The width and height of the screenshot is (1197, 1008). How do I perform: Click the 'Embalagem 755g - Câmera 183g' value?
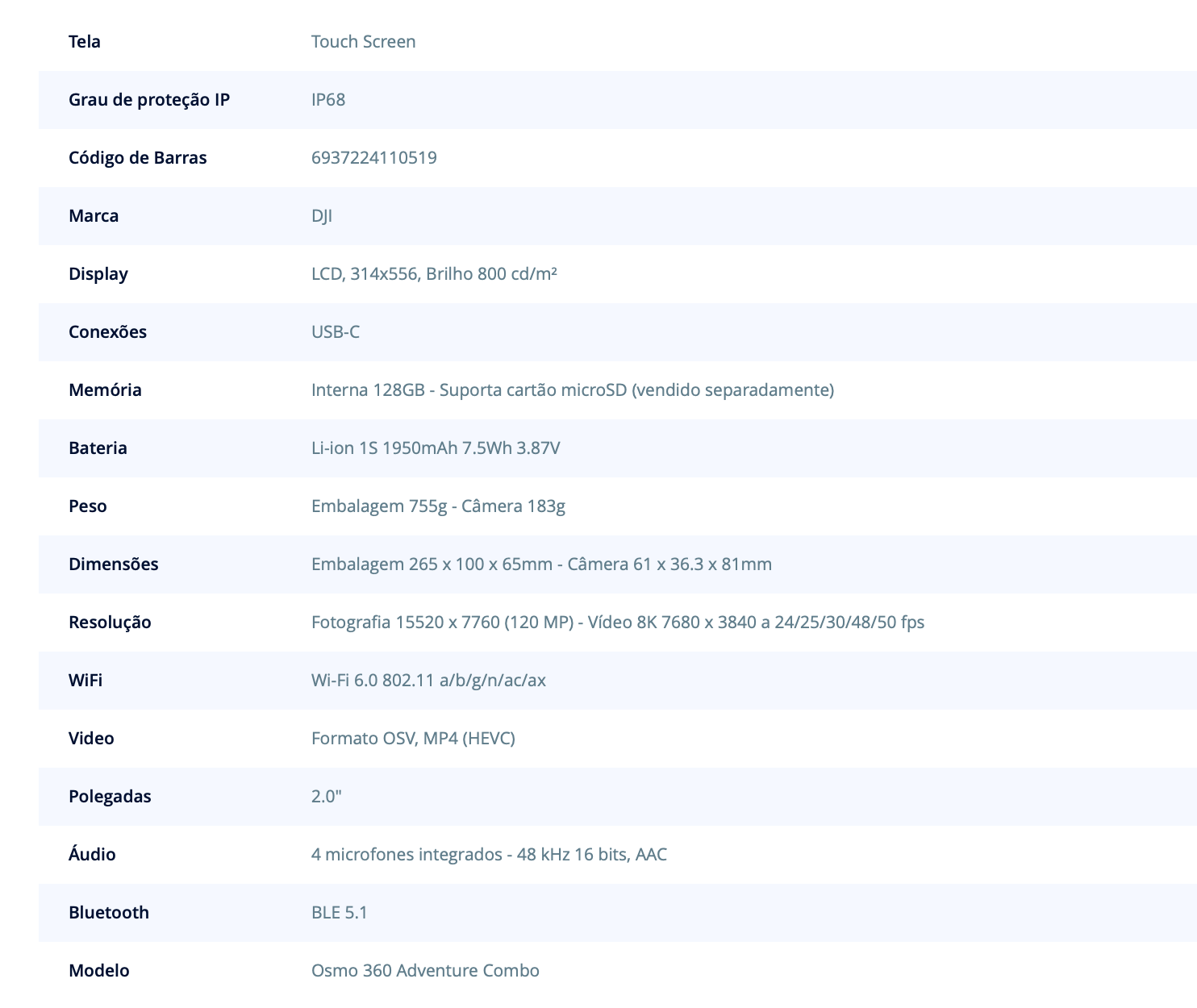439,506
